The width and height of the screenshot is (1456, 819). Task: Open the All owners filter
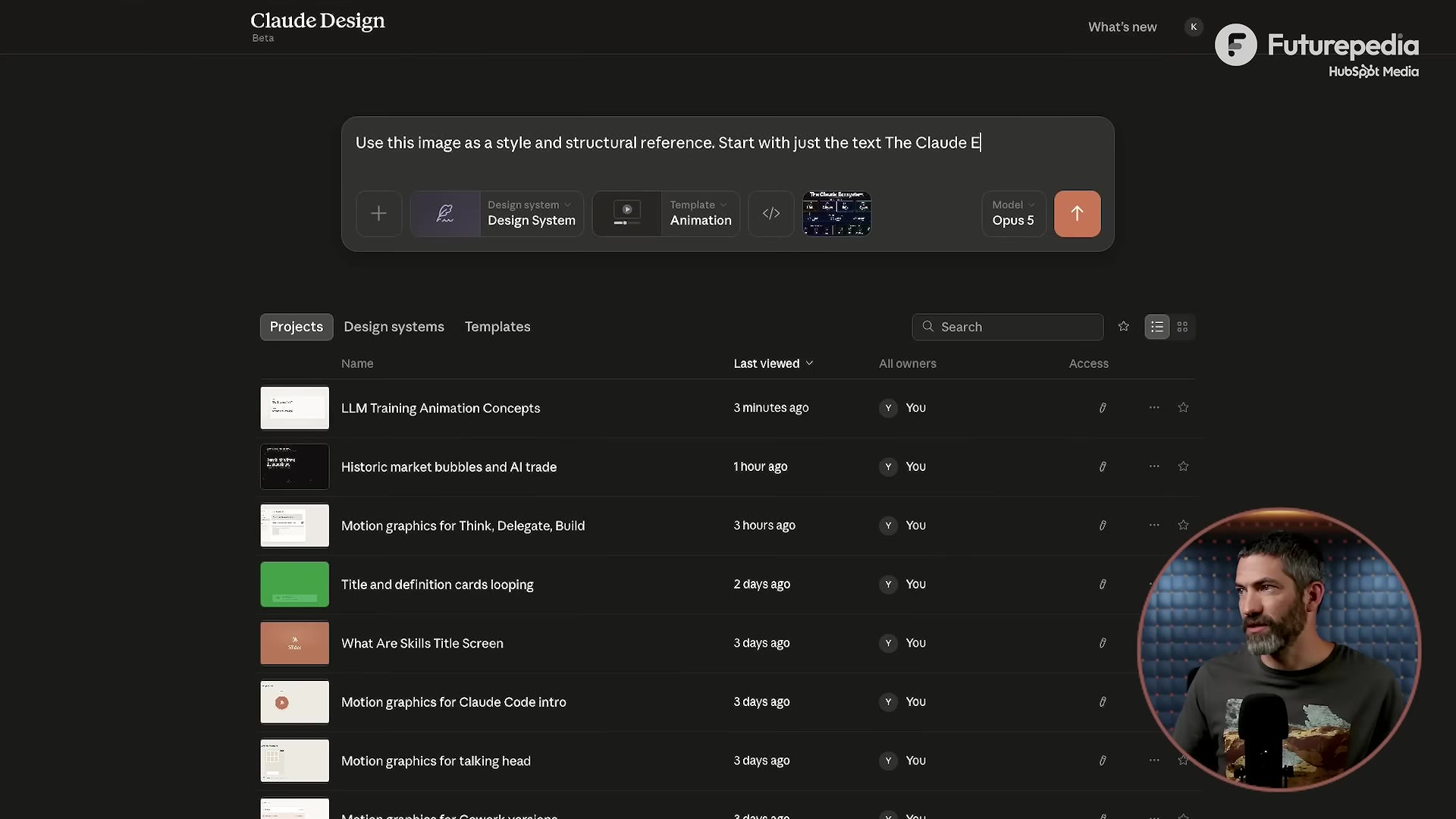tap(907, 363)
